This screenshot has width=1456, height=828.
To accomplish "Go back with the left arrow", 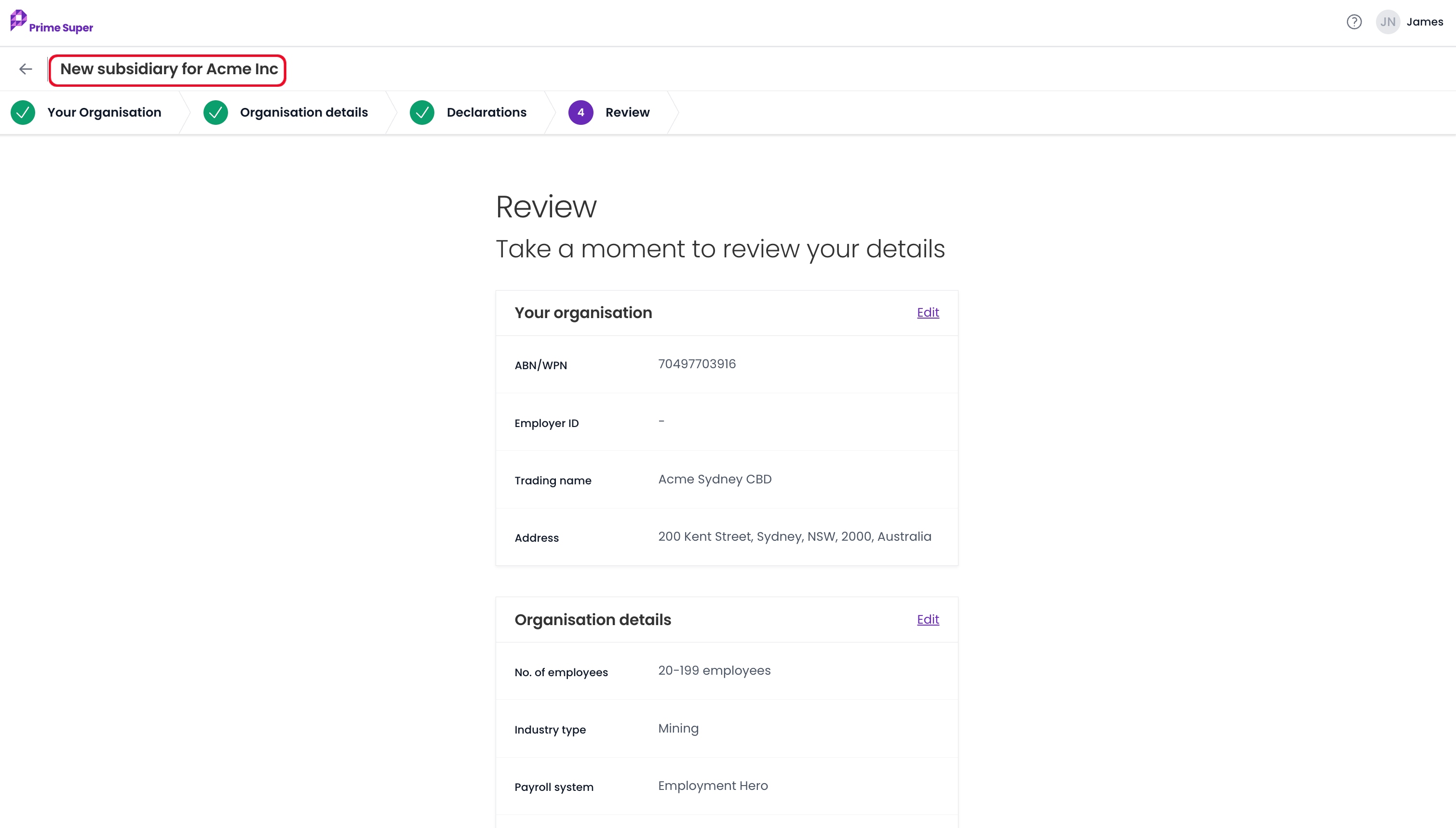I will tap(26, 69).
